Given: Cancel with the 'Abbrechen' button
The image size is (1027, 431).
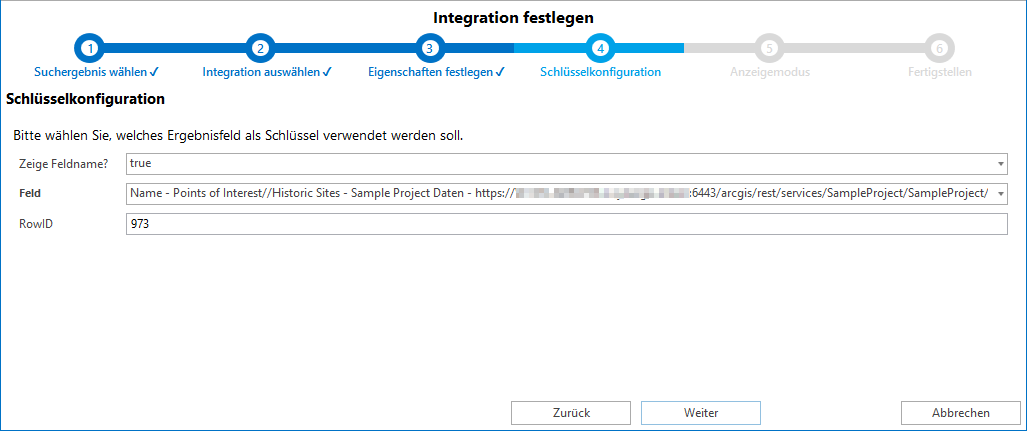Looking at the screenshot, I should click(960, 412).
